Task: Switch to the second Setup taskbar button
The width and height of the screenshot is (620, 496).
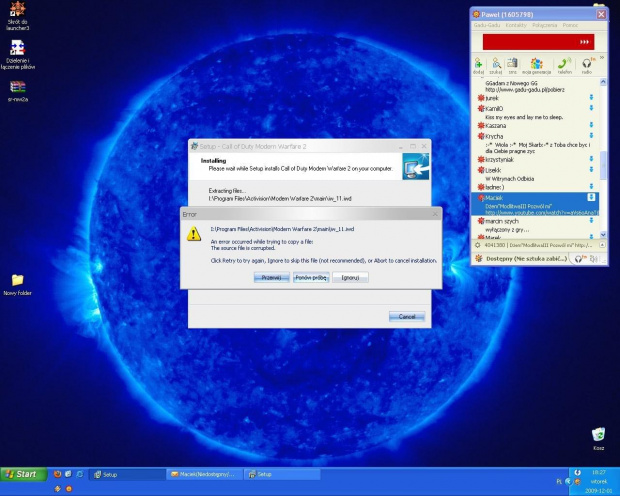Action: (x=282, y=474)
